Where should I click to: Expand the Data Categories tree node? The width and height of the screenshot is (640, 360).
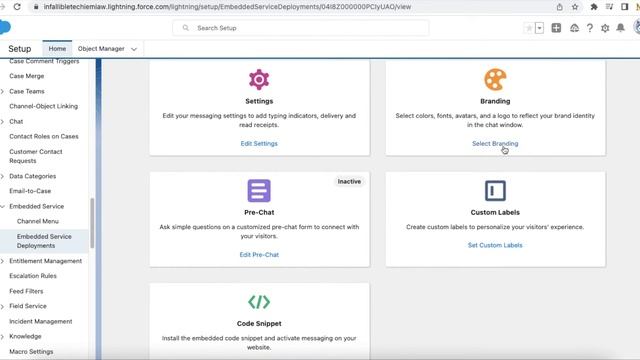pos(2,176)
